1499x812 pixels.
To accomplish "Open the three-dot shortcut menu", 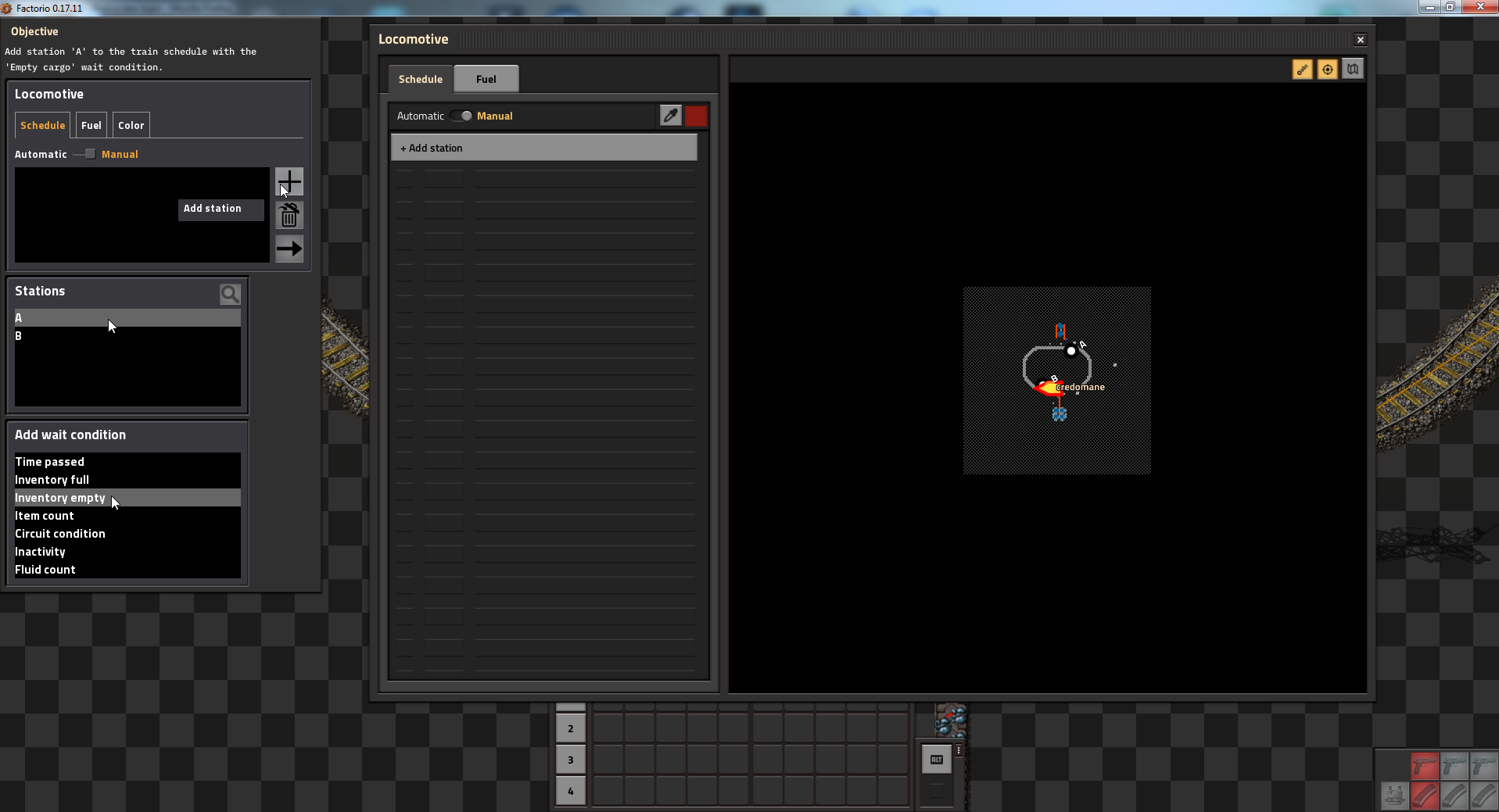I will pos(958,750).
